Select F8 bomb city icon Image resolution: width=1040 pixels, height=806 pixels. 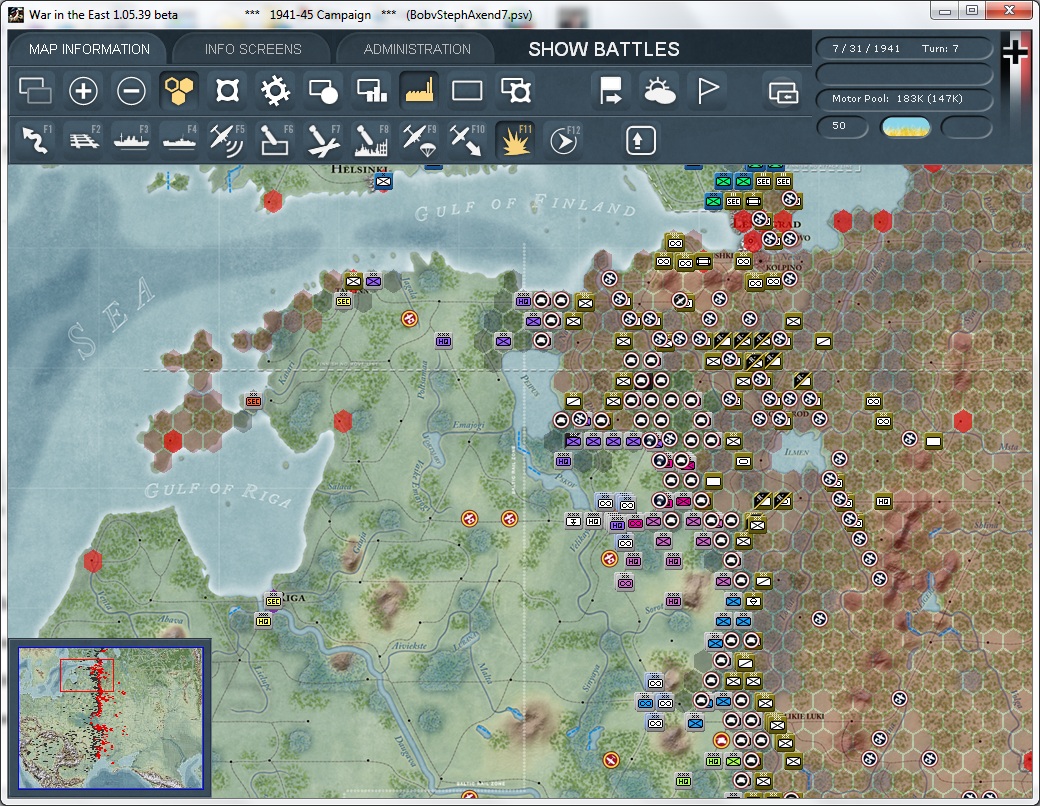[x=371, y=139]
